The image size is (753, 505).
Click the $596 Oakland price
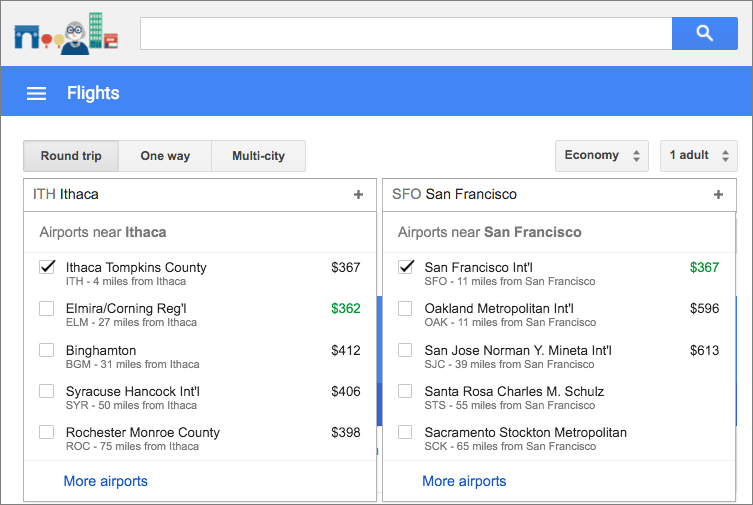click(704, 308)
